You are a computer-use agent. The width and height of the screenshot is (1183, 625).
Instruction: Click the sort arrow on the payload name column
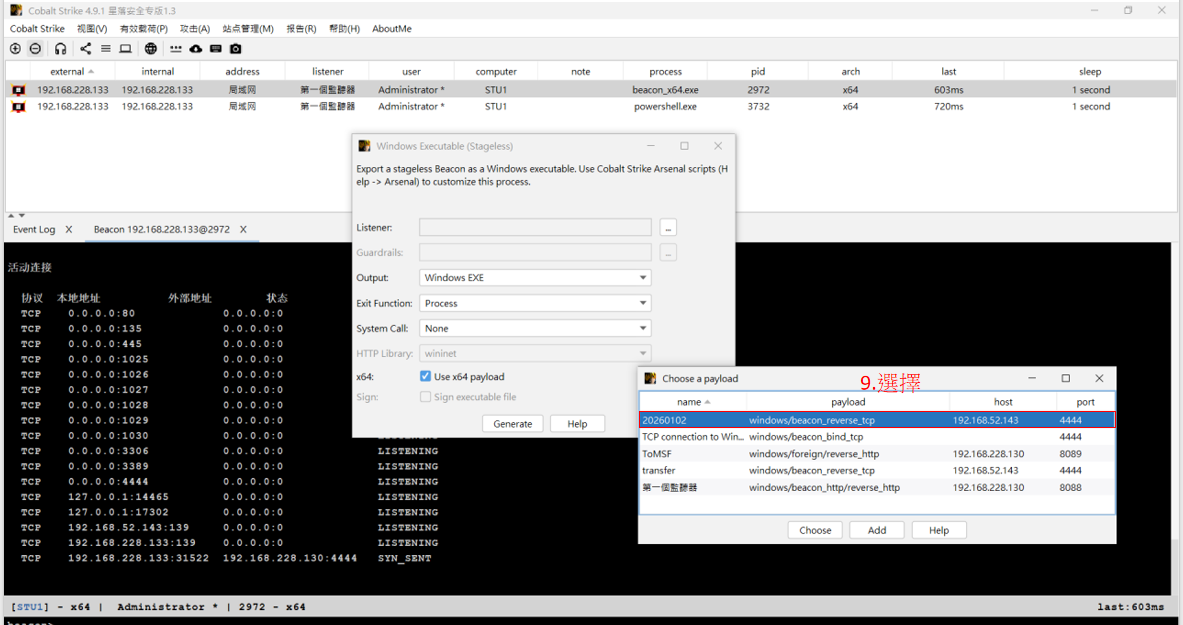(x=708, y=402)
